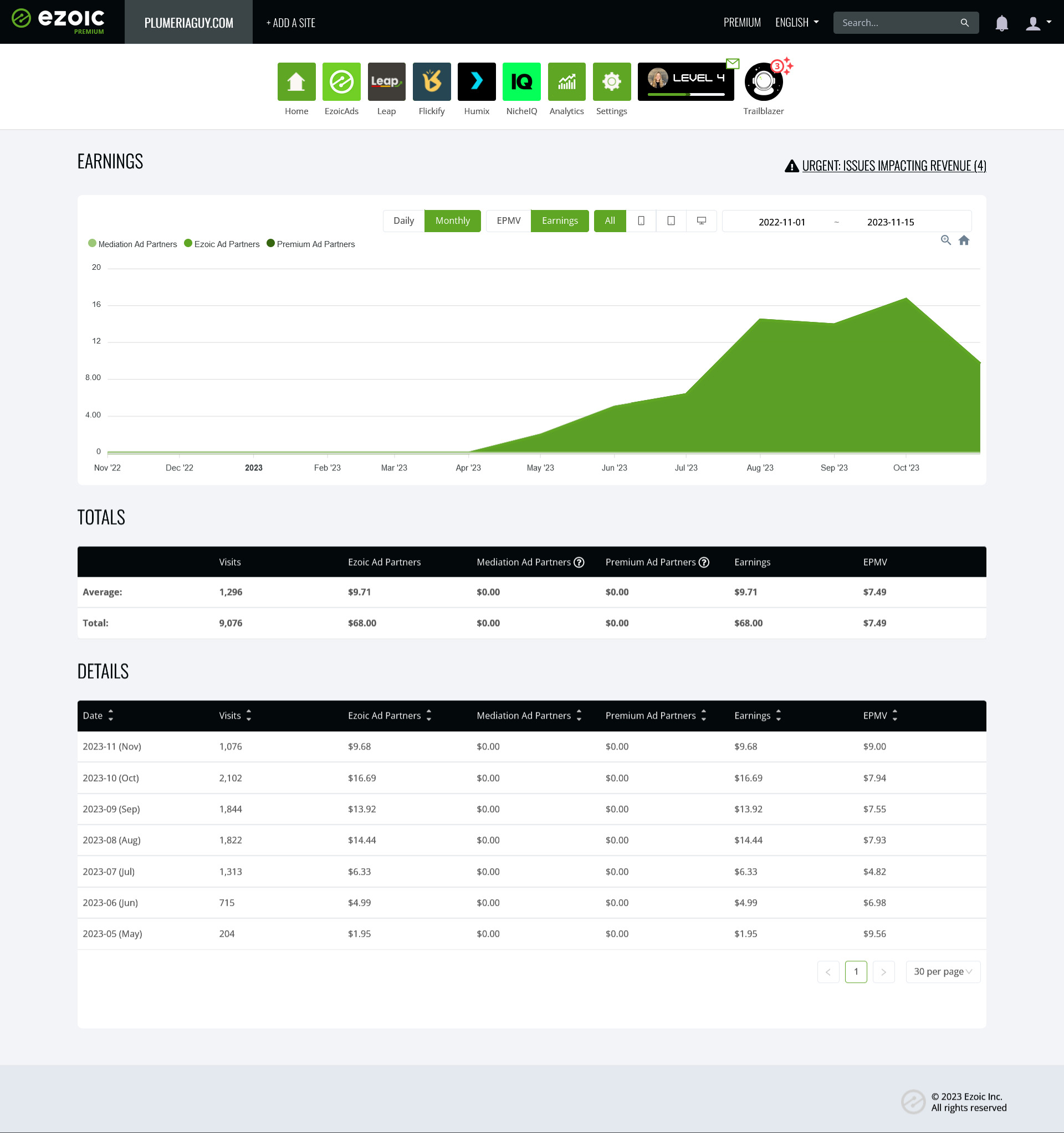Show EPMV in chart
The image size is (1064, 1133).
pyautogui.click(x=509, y=221)
